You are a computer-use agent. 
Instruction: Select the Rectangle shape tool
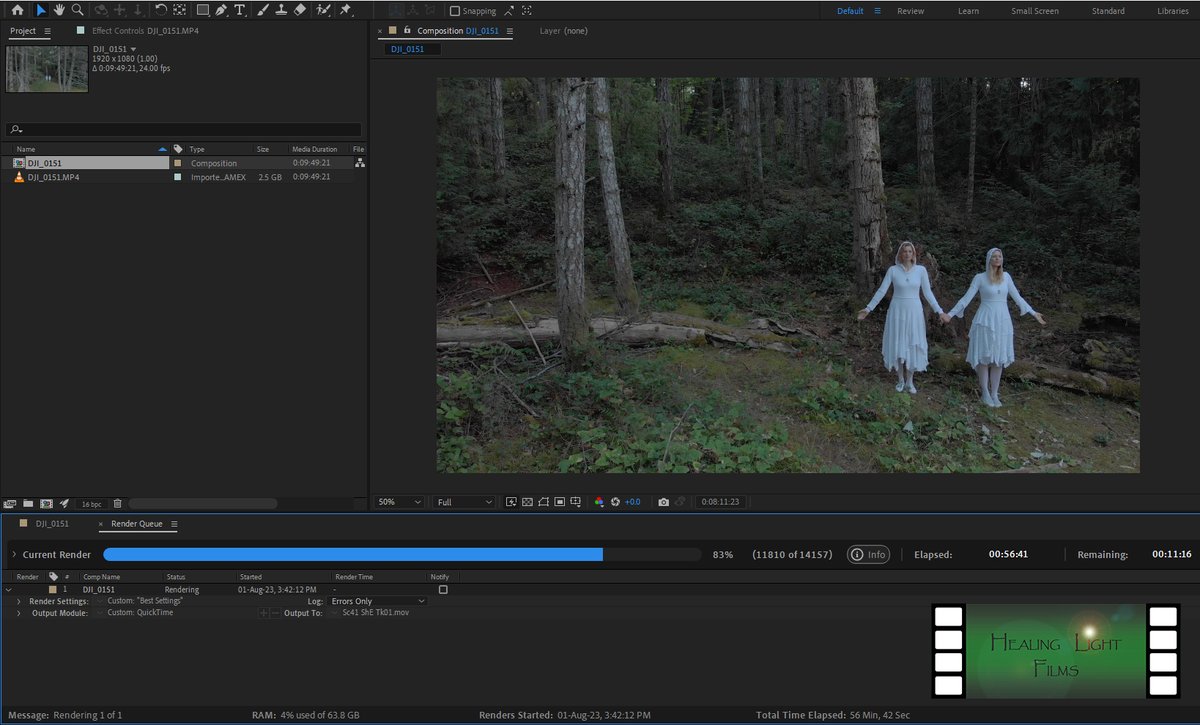[x=203, y=10]
